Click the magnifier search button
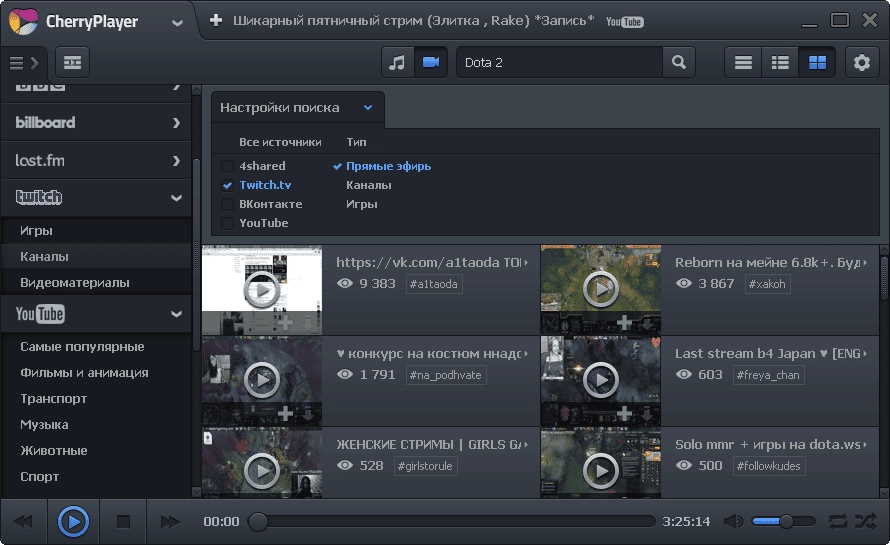The width and height of the screenshot is (890, 545). coord(679,62)
